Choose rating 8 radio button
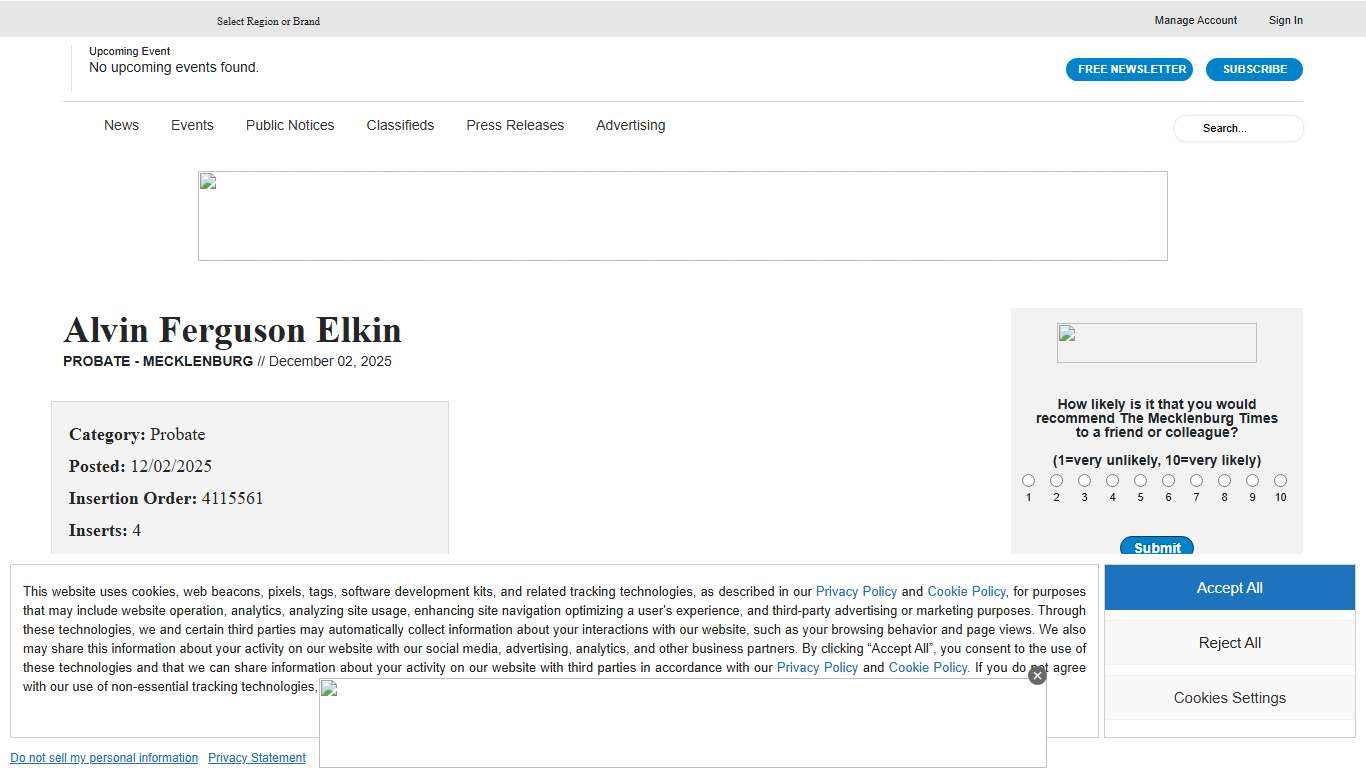1366x768 pixels. click(1224, 481)
